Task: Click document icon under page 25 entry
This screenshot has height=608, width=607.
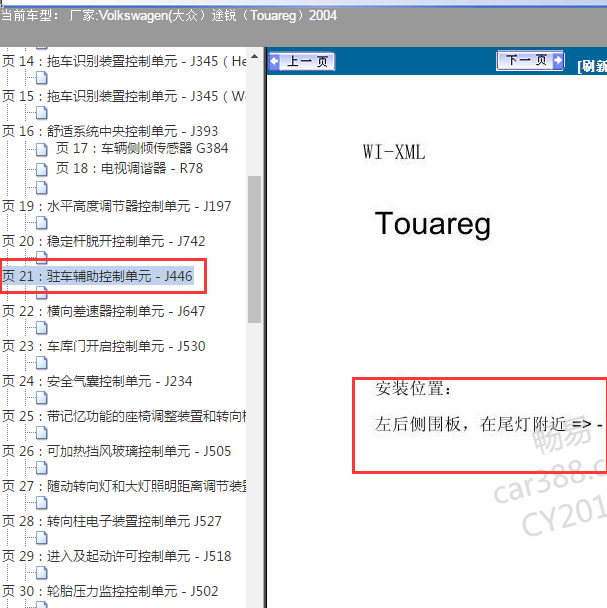Action: 42,433
